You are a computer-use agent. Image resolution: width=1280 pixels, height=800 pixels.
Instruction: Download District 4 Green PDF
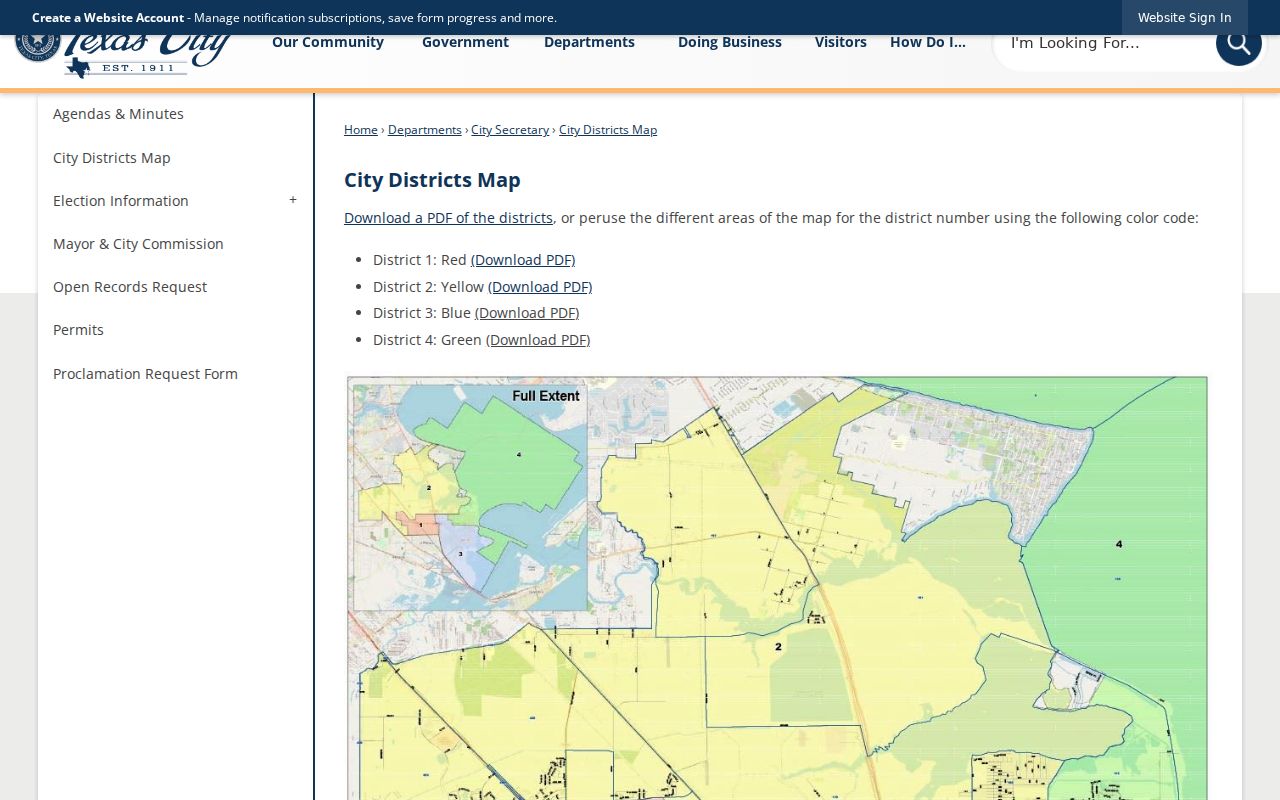538,340
